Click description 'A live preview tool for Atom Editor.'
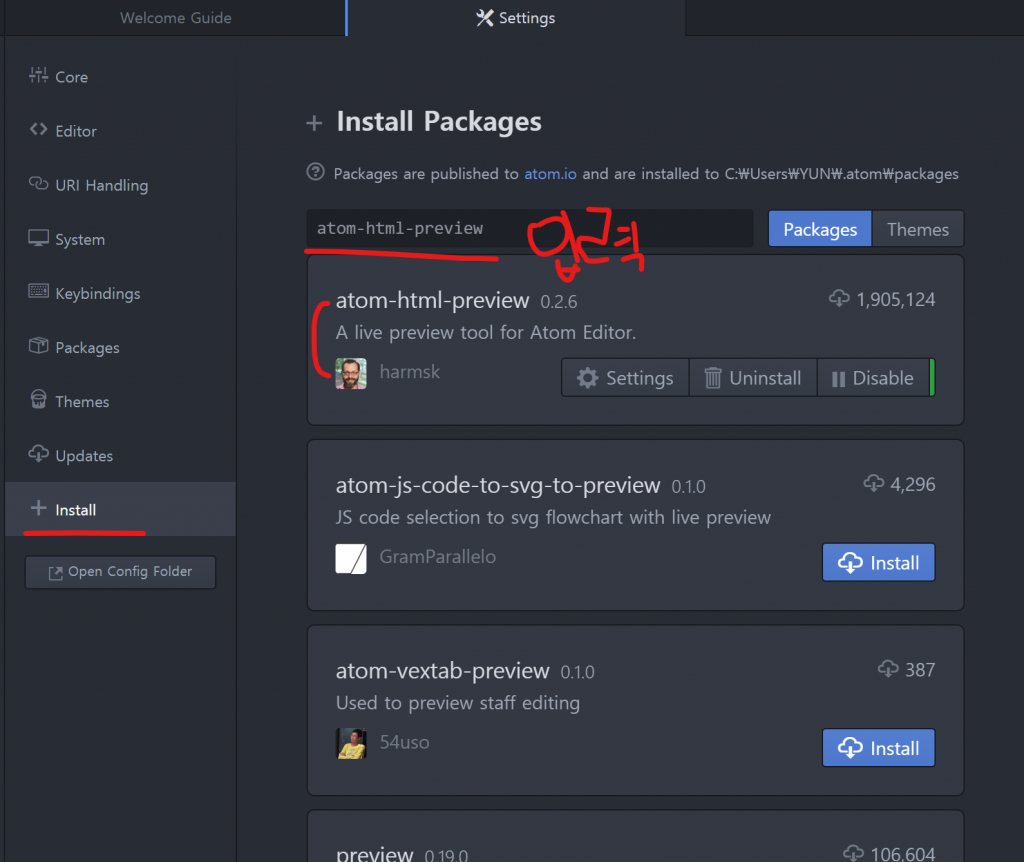The width and height of the screenshot is (1024, 862). pos(485,332)
